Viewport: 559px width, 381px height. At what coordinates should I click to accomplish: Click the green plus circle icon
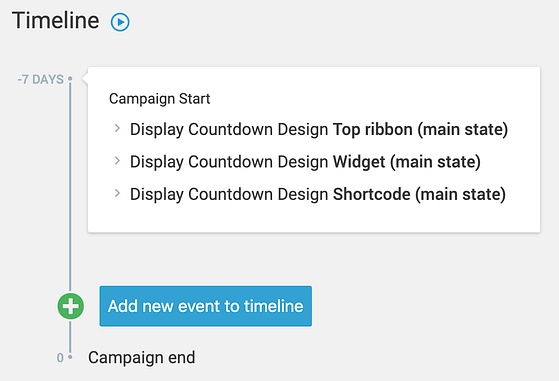[71, 306]
